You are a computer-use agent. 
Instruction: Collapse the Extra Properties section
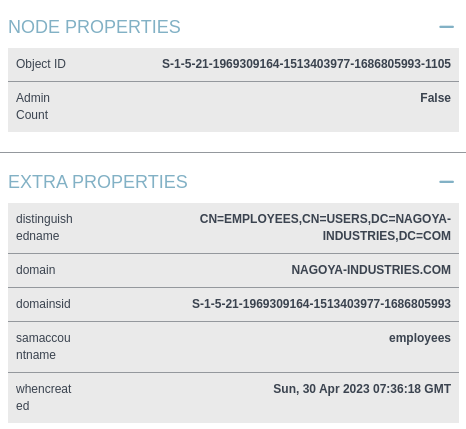tap(446, 182)
